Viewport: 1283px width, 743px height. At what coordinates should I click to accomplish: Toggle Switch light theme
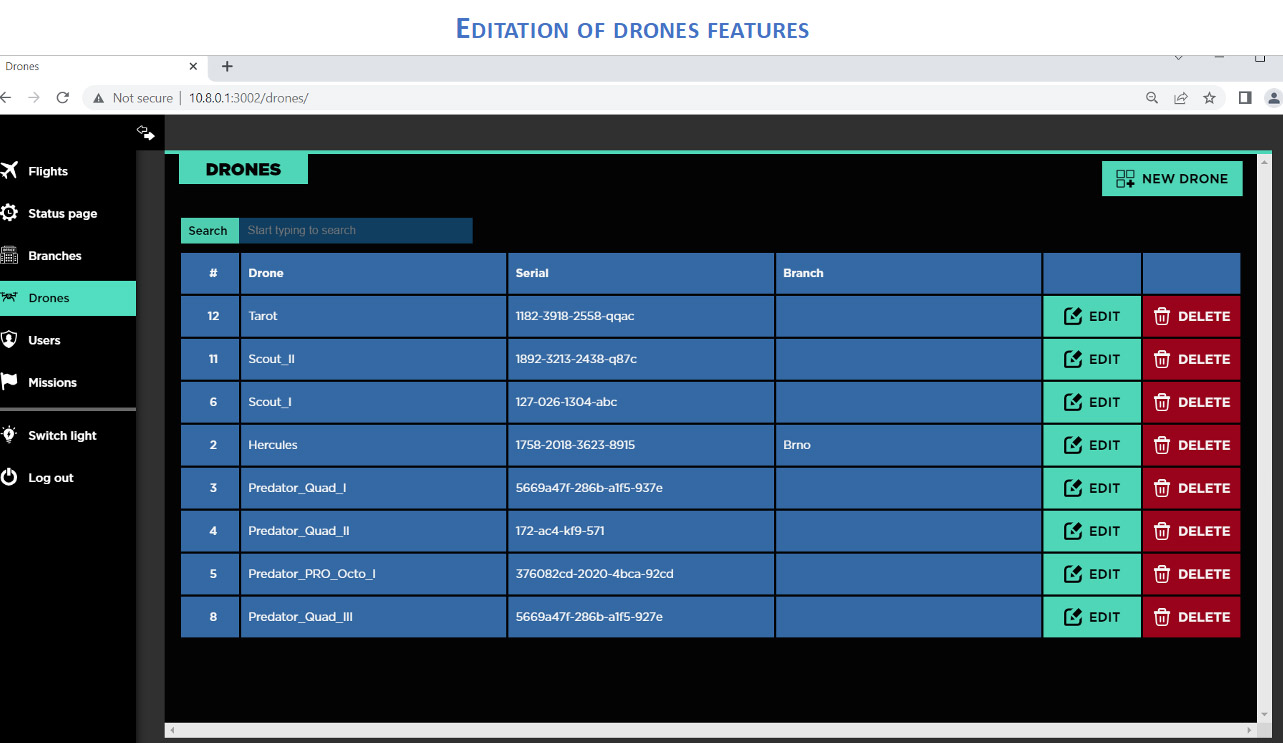point(61,435)
